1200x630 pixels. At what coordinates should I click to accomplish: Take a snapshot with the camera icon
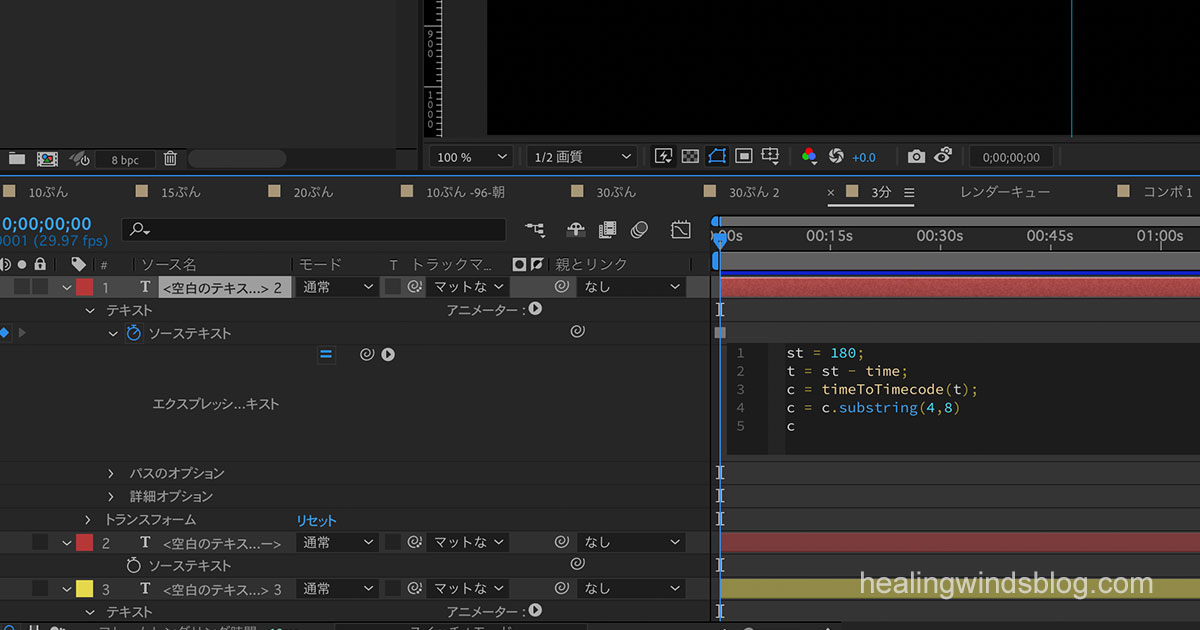point(916,157)
